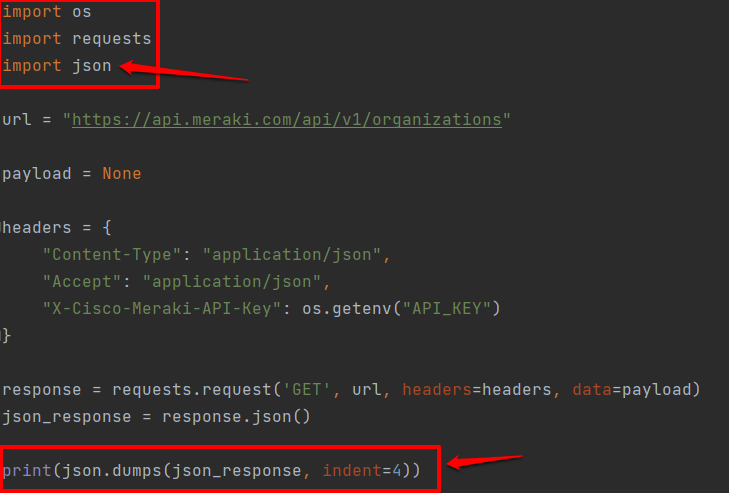
Task: Click the 'url' variable name in assignment
Action: coord(17,119)
